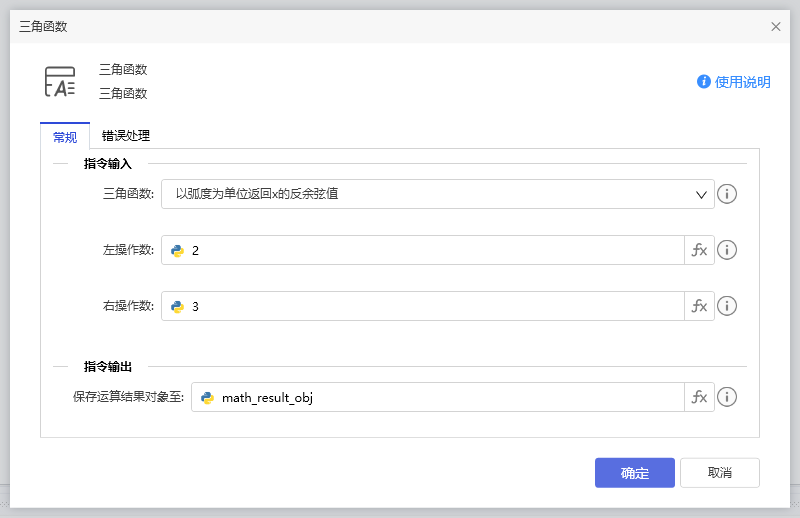Click info icon beside 三角函数 dropdown

pos(727,194)
